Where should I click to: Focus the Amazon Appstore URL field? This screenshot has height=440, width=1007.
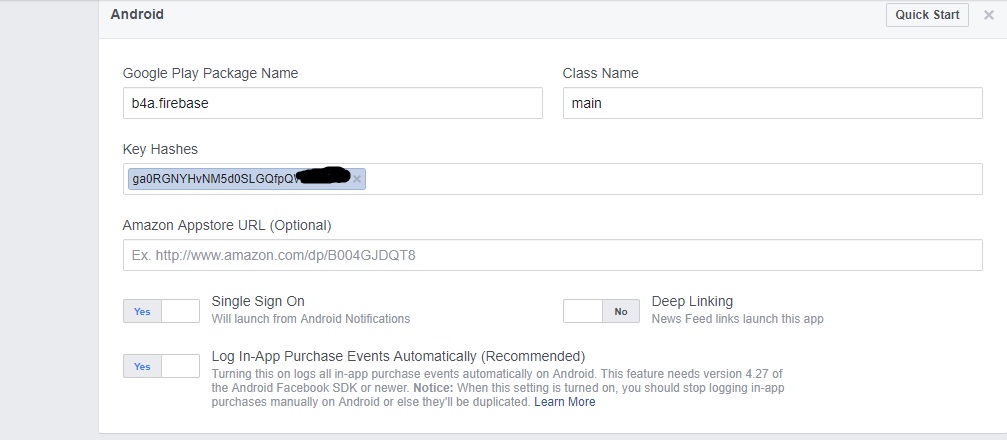coord(552,255)
